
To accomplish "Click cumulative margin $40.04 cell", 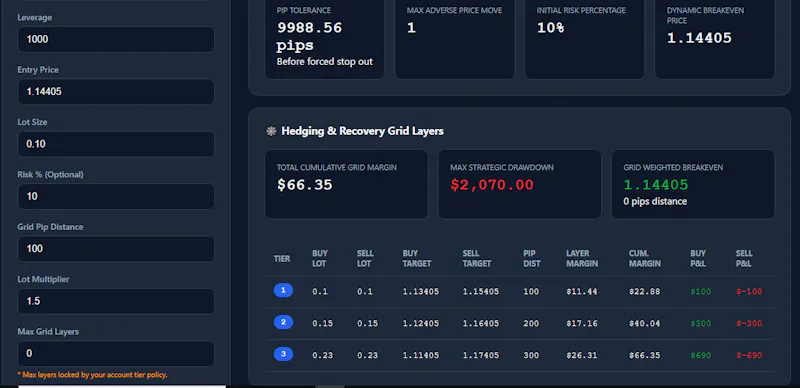I will (x=645, y=323).
